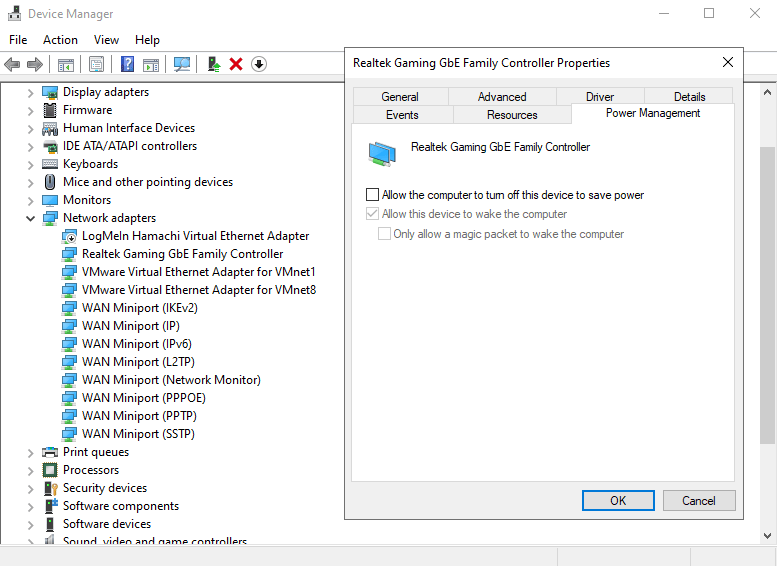Scan for hardware changes toolbar icon
The image size is (777, 566).
click(x=182, y=64)
